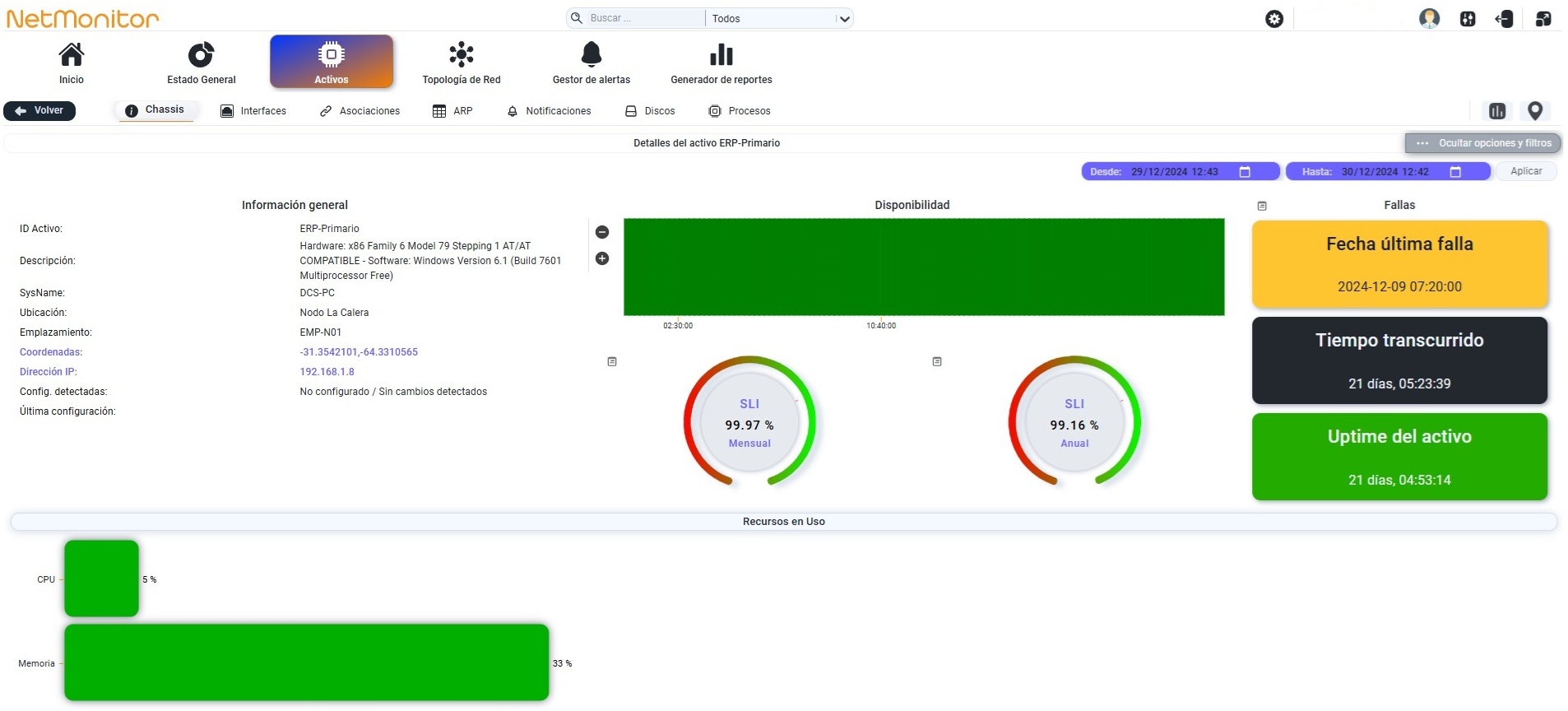The image size is (1568, 711).
Task: Zoom in availability chart with plus button
Action: 602,258
